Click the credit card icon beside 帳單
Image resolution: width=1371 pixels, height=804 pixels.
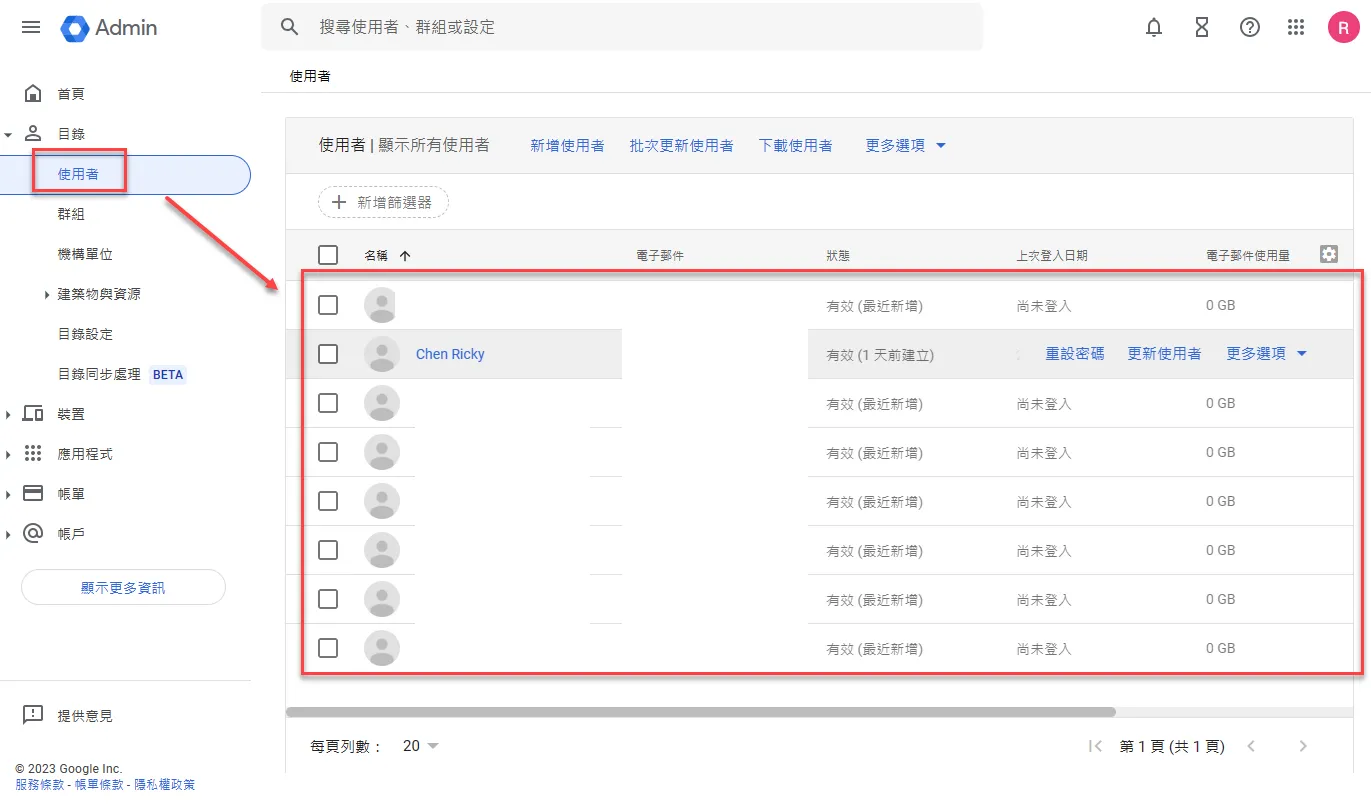33,493
